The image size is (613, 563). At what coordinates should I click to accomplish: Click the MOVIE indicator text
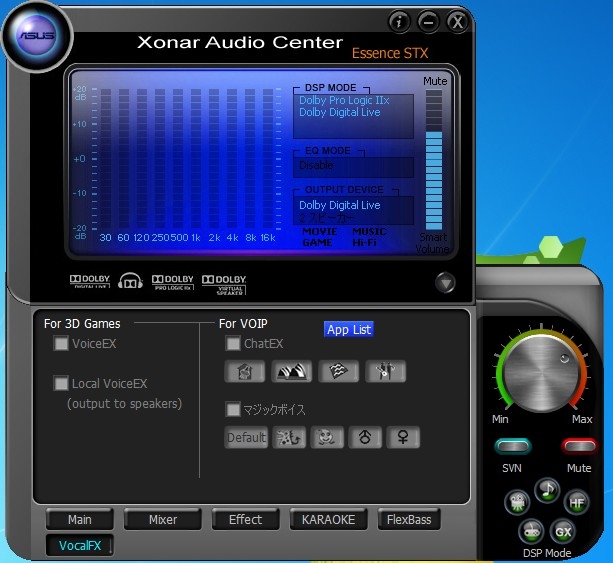pyautogui.click(x=320, y=231)
